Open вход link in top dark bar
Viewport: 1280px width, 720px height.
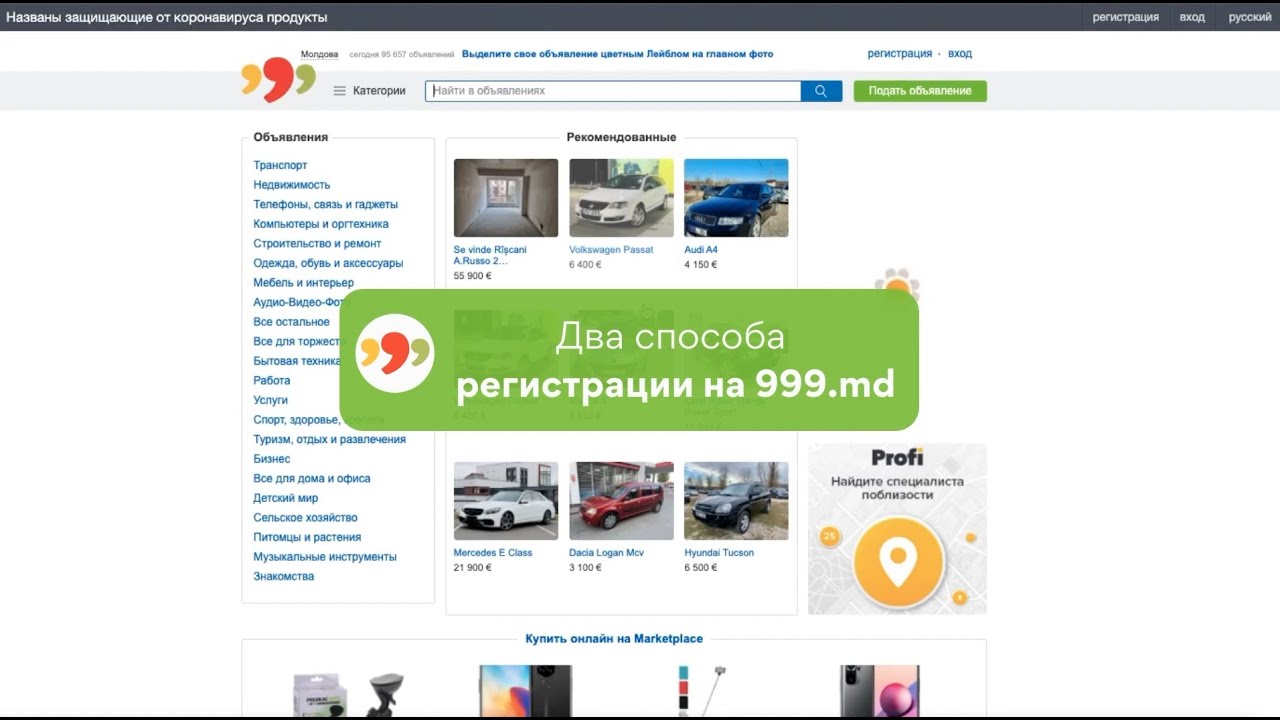[x=1192, y=17]
